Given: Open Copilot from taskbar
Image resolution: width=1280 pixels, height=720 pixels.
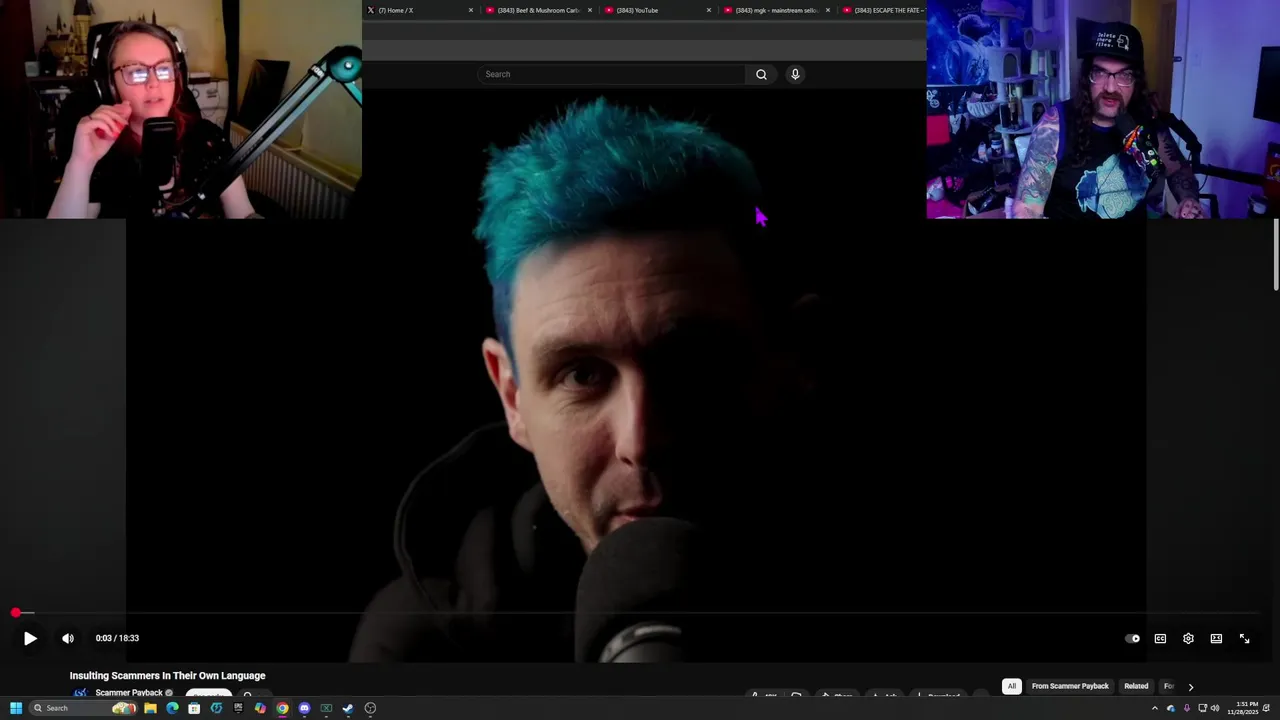Looking at the screenshot, I should pos(260,708).
